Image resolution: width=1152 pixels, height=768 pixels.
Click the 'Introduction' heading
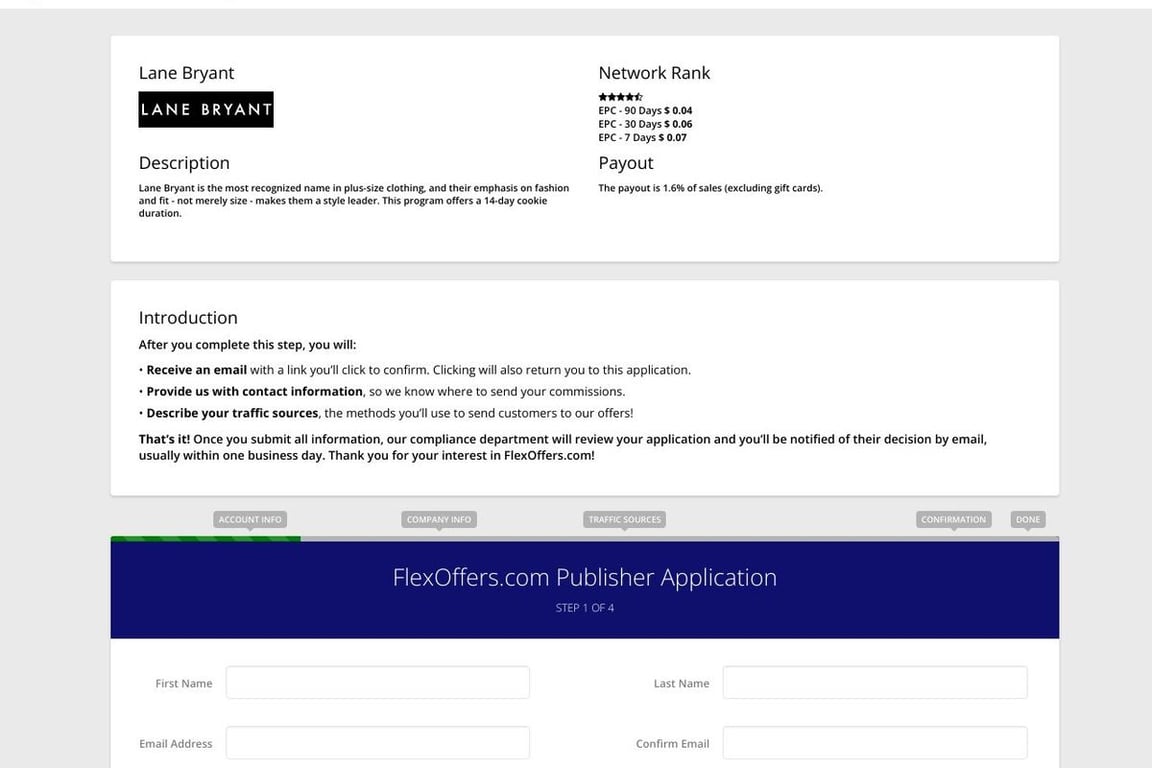(188, 317)
